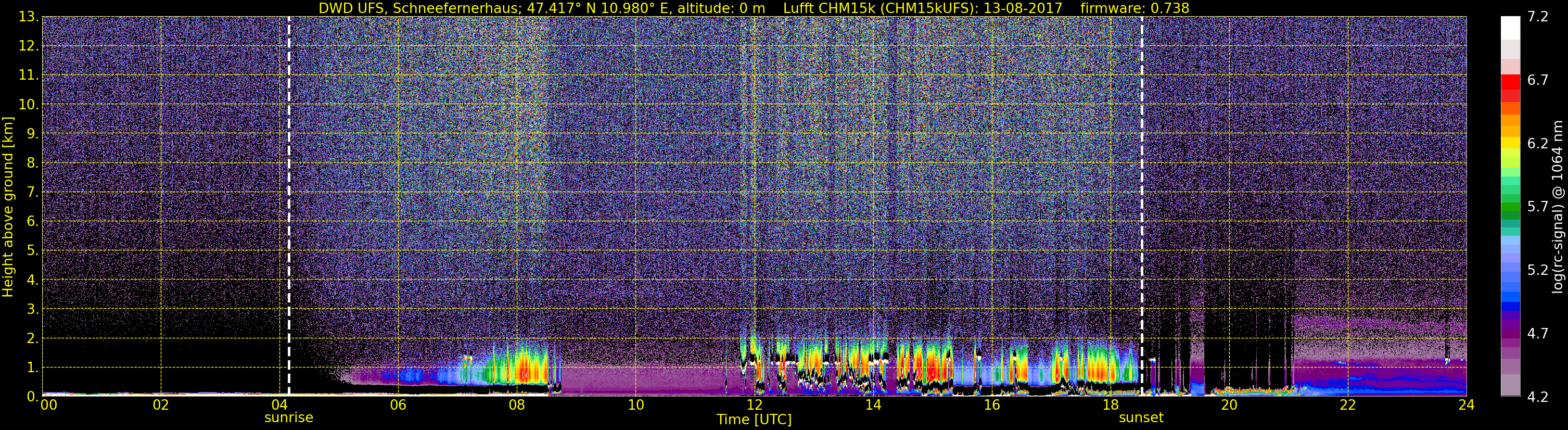
Task: Click the '3.' height axis tick label
Action: (x=32, y=309)
